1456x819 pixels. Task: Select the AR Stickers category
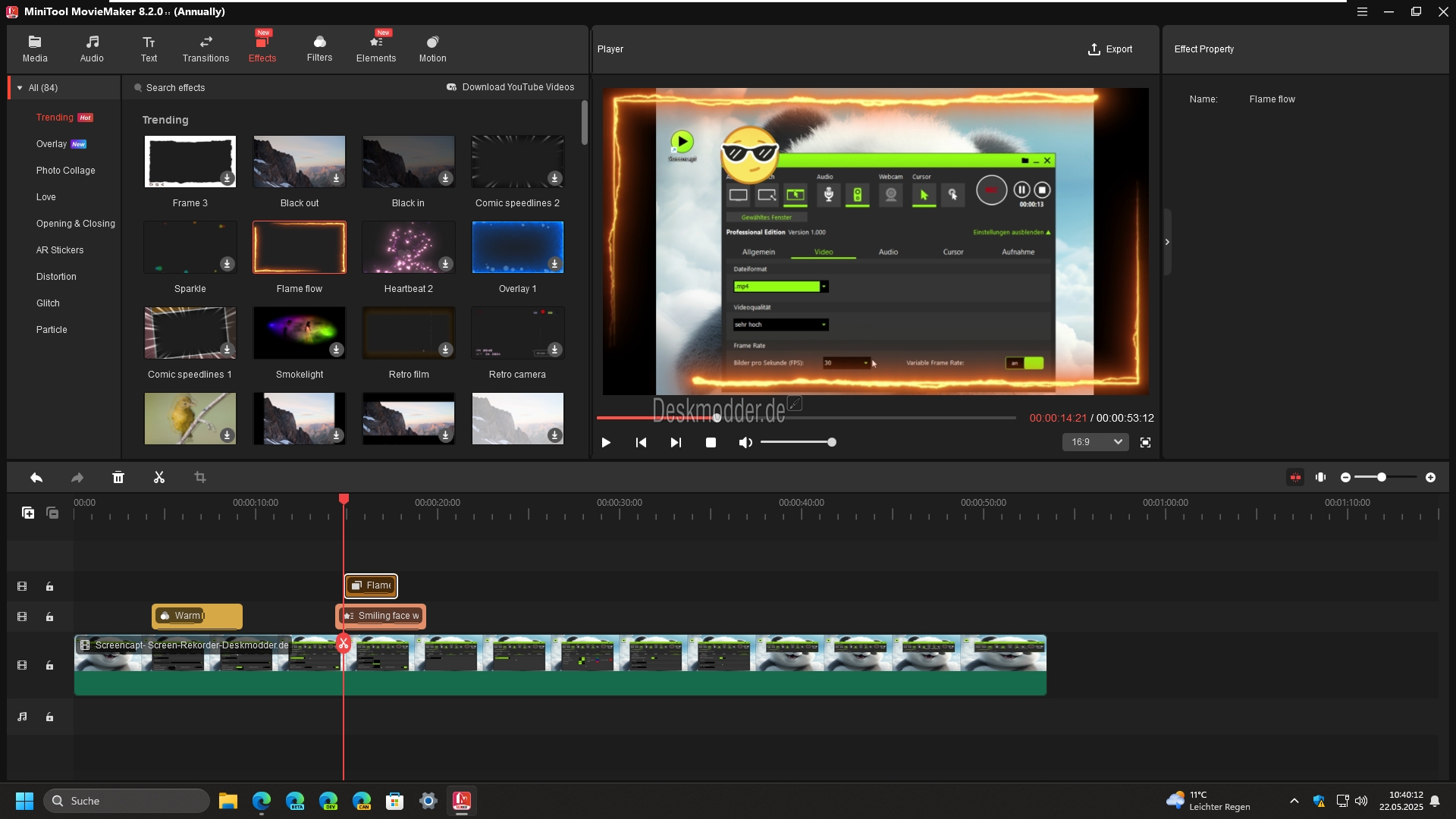point(60,250)
